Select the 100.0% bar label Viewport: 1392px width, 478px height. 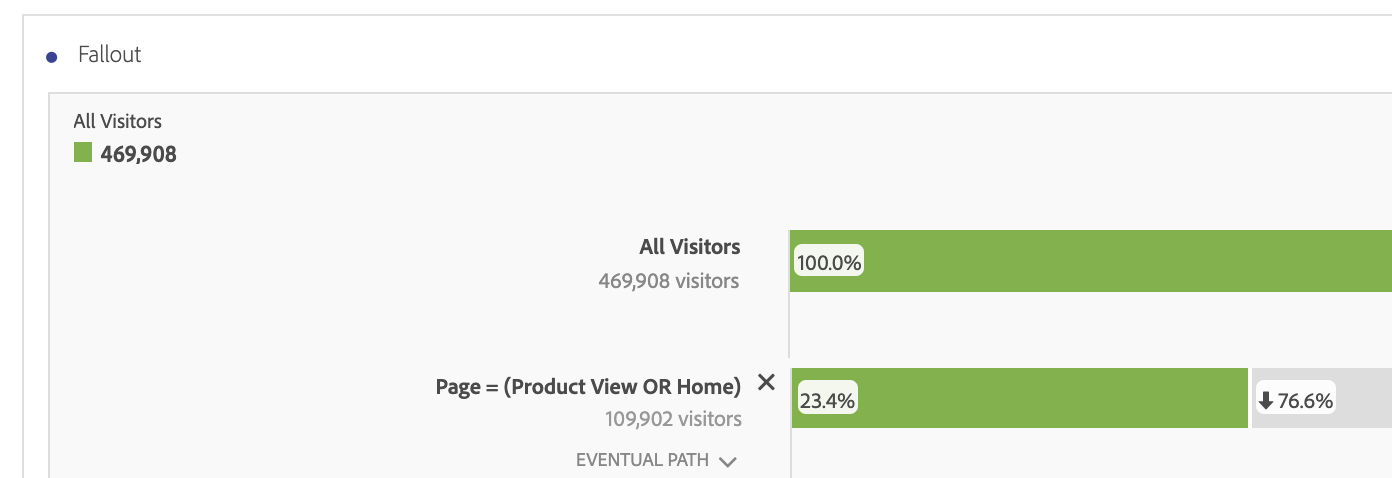pyautogui.click(x=829, y=263)
